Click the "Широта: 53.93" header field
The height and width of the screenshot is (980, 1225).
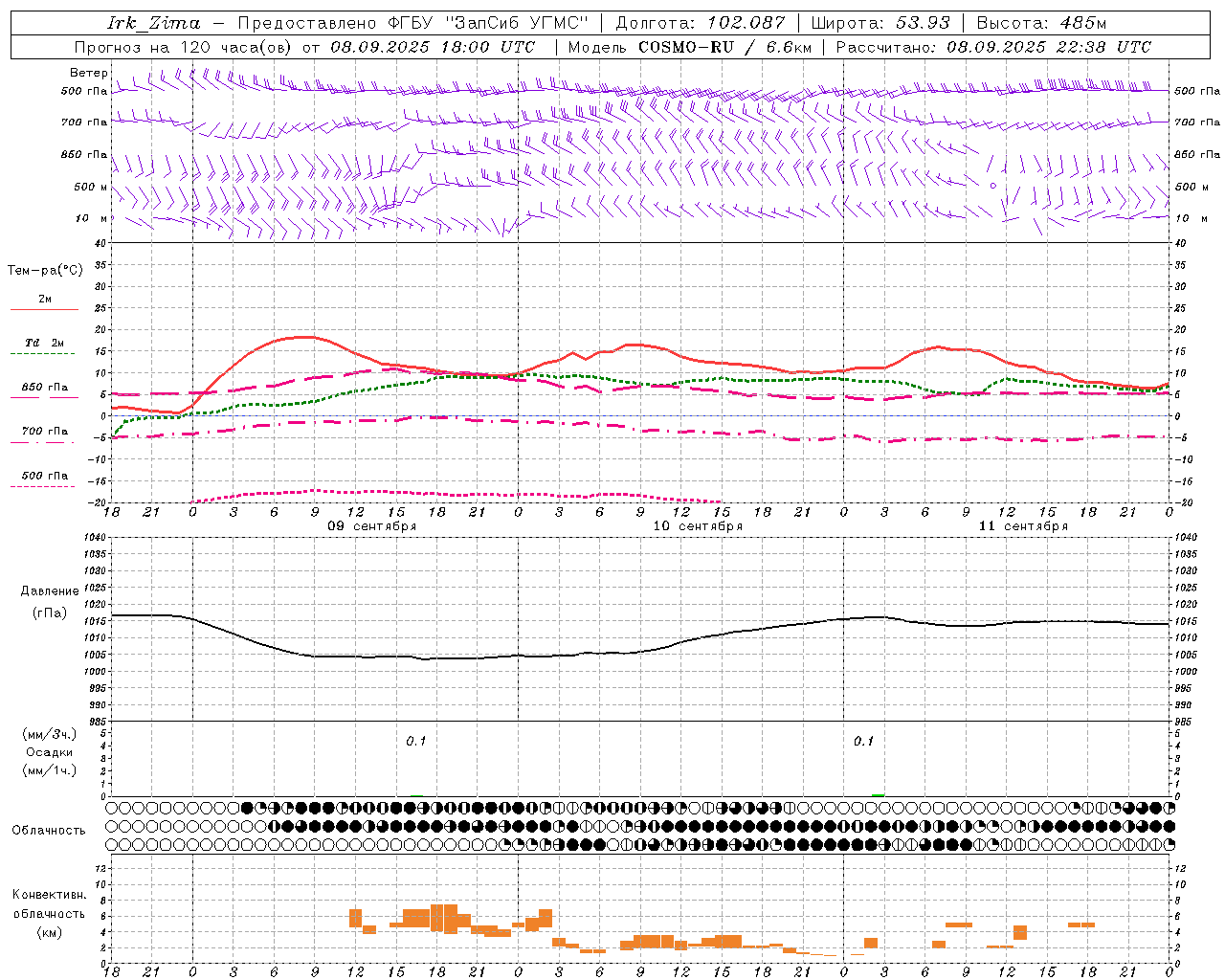(880, 23)
